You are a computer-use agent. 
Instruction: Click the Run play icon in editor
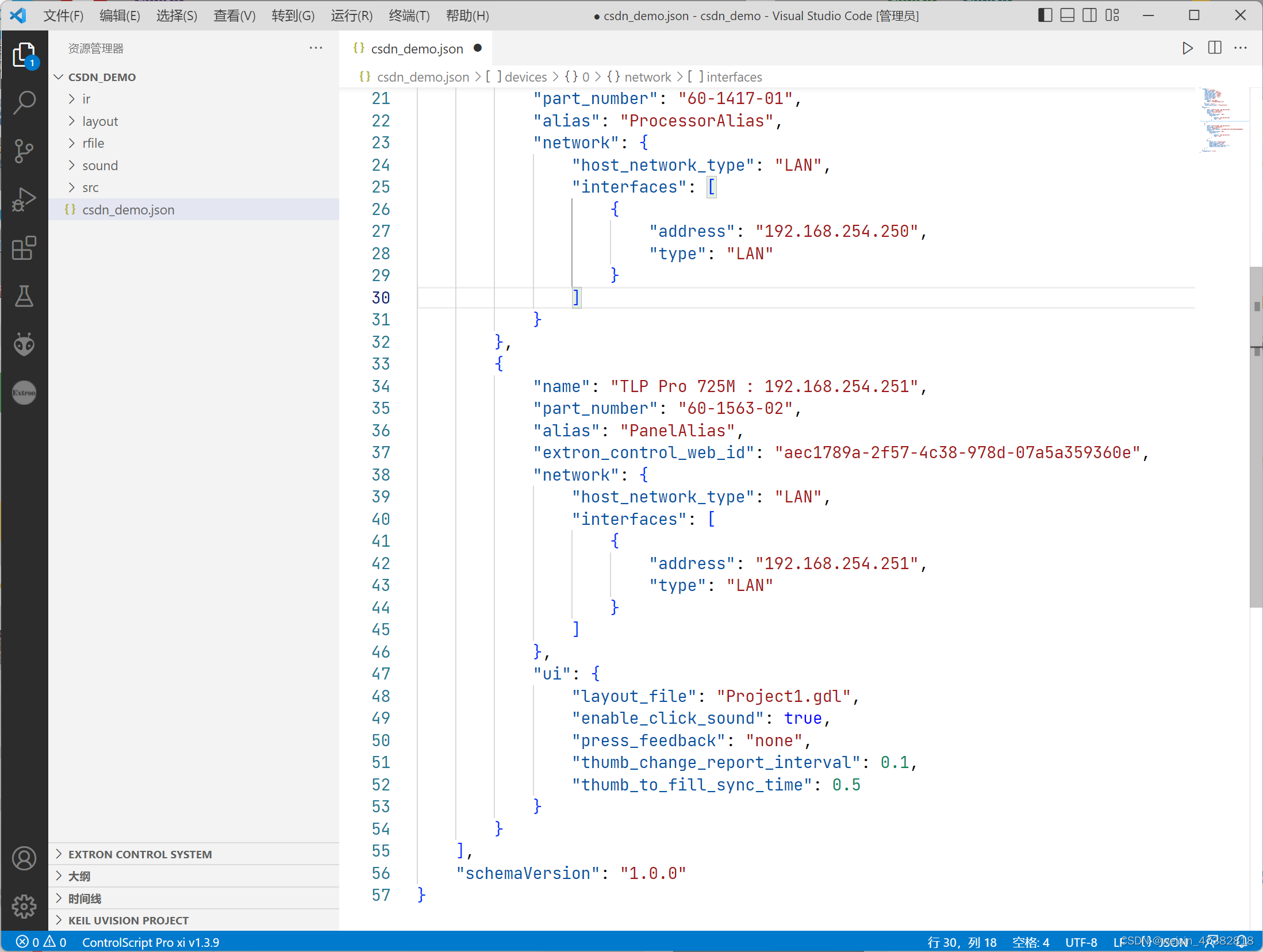[1187, 48]
